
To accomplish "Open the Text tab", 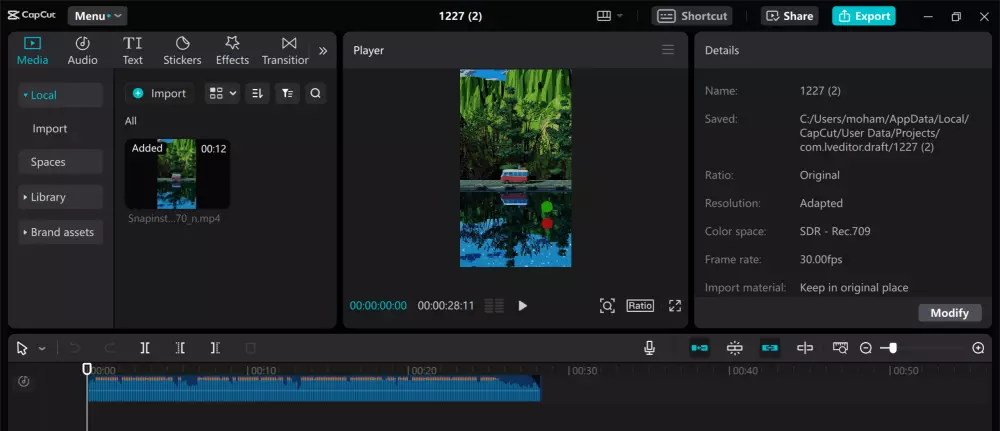I will pos(133,51).
